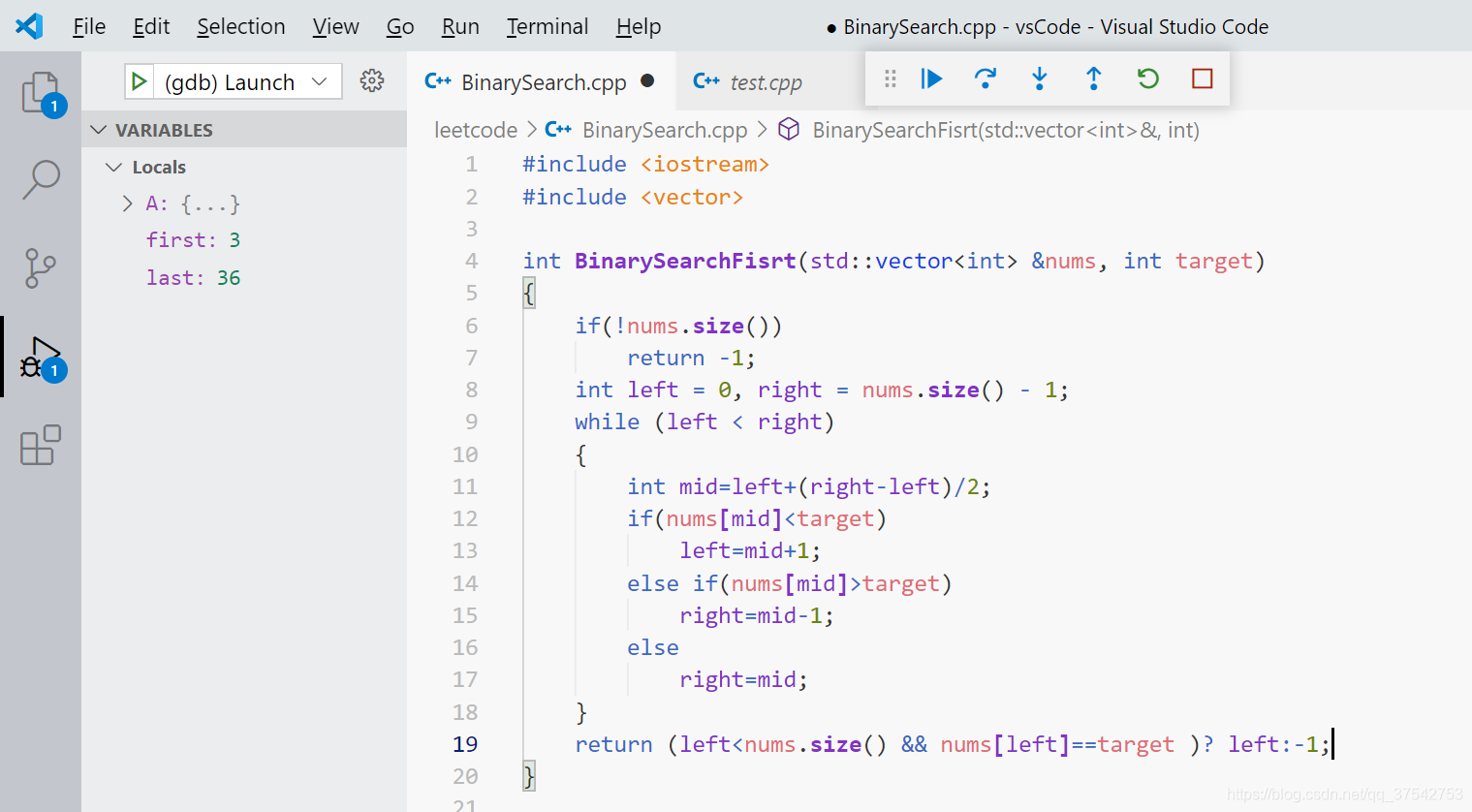Viewport: 1472px width, 812px height.
Task: Click BinarySearchFisrt function name in code
Action: pos(685,261)
